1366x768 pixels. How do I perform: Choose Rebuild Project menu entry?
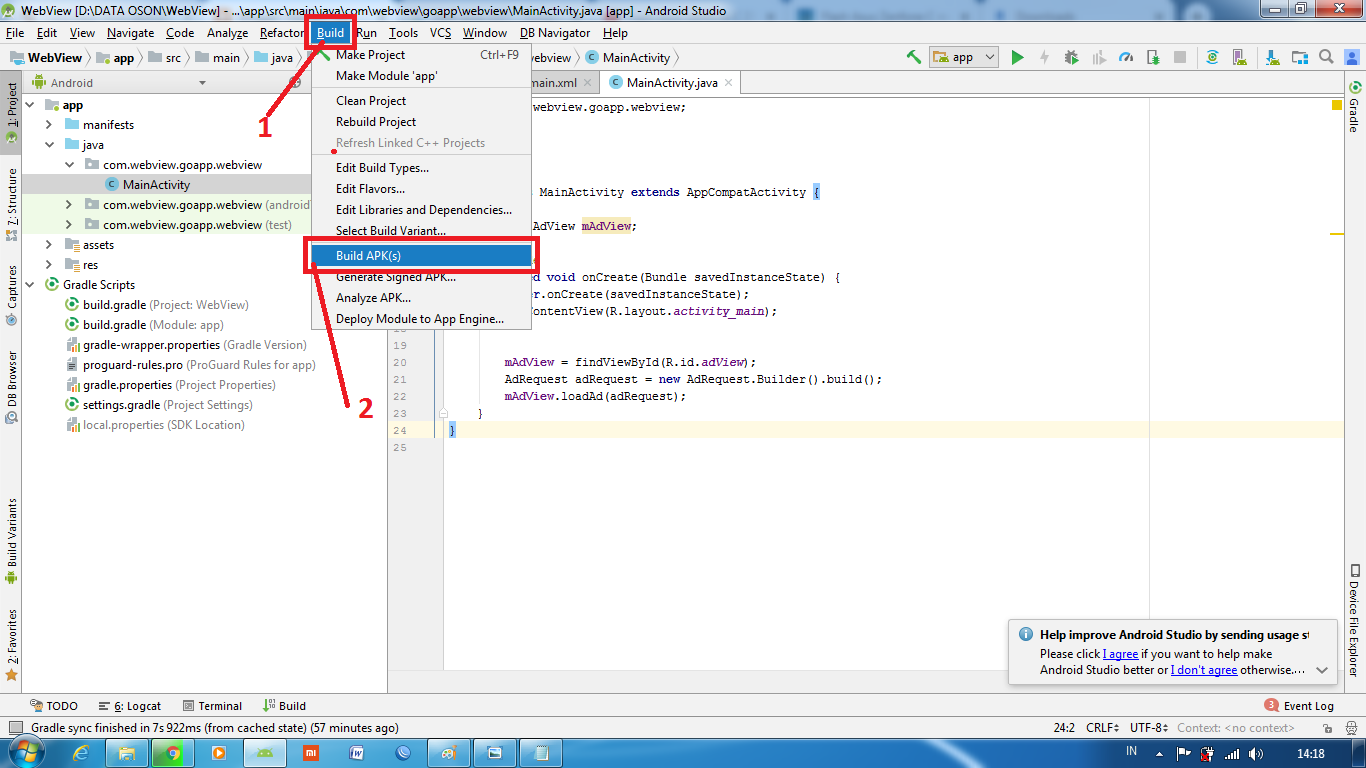(x=420, y=122)
